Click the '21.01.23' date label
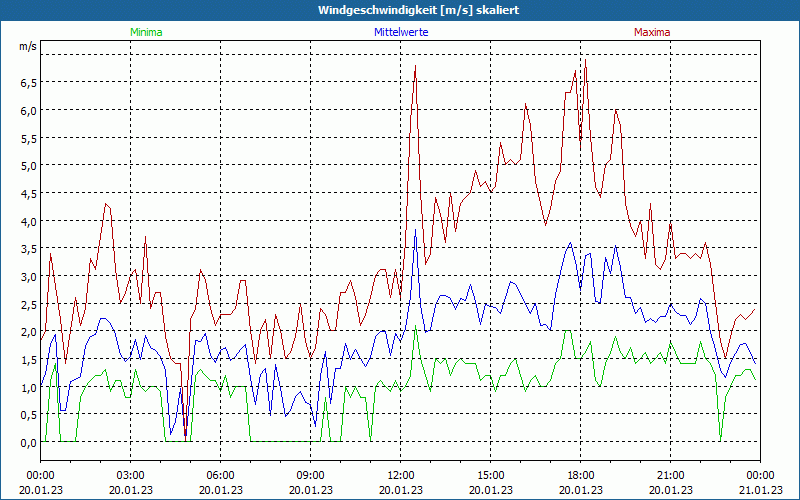The image size is (800, 500). [x=760, y=490]
